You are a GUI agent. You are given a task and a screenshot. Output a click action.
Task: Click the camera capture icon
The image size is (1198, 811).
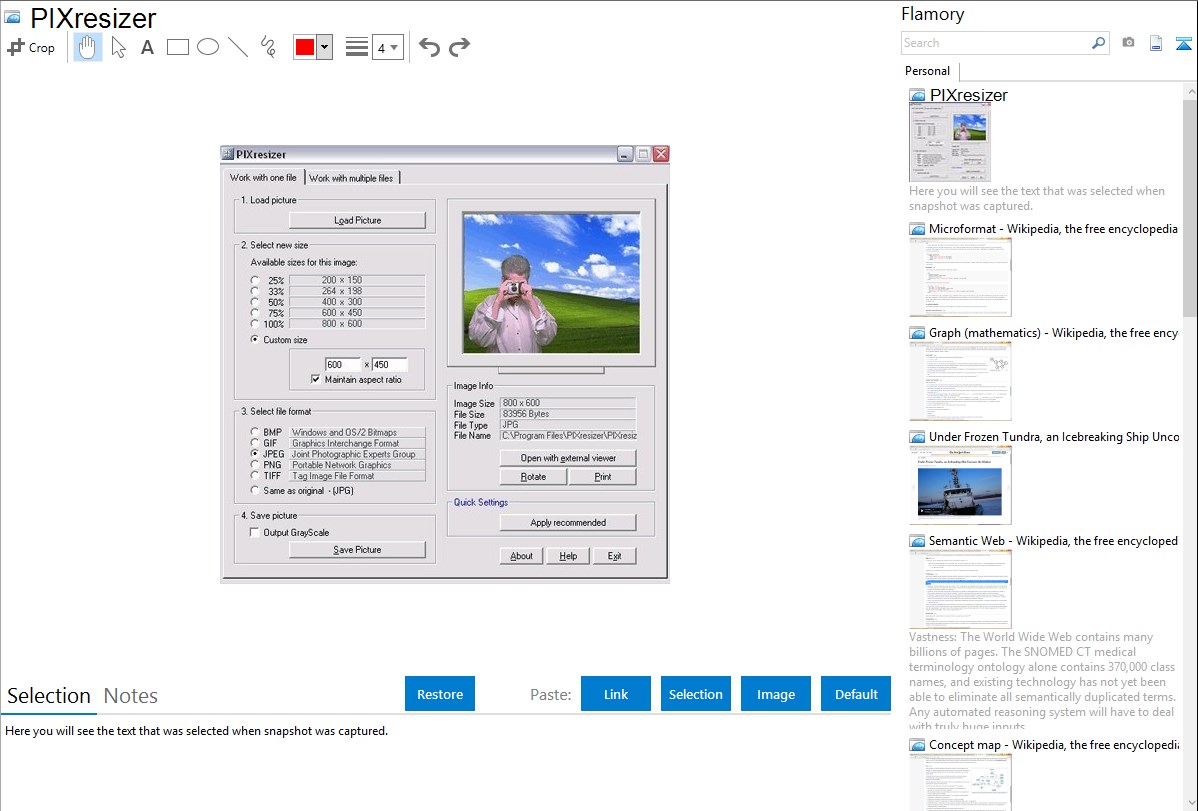coord(1128,43)
